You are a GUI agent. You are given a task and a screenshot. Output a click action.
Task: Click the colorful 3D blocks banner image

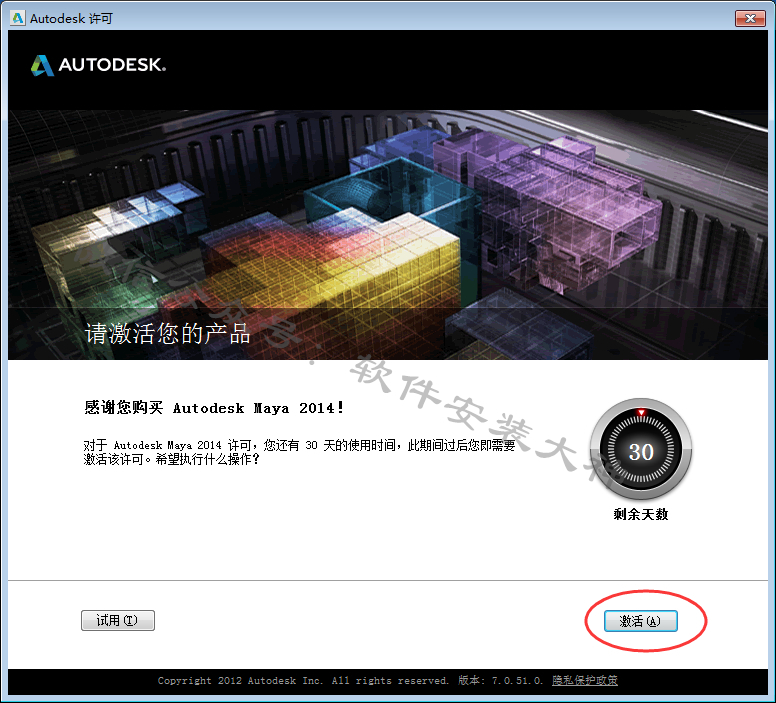(x=388, y=234)
